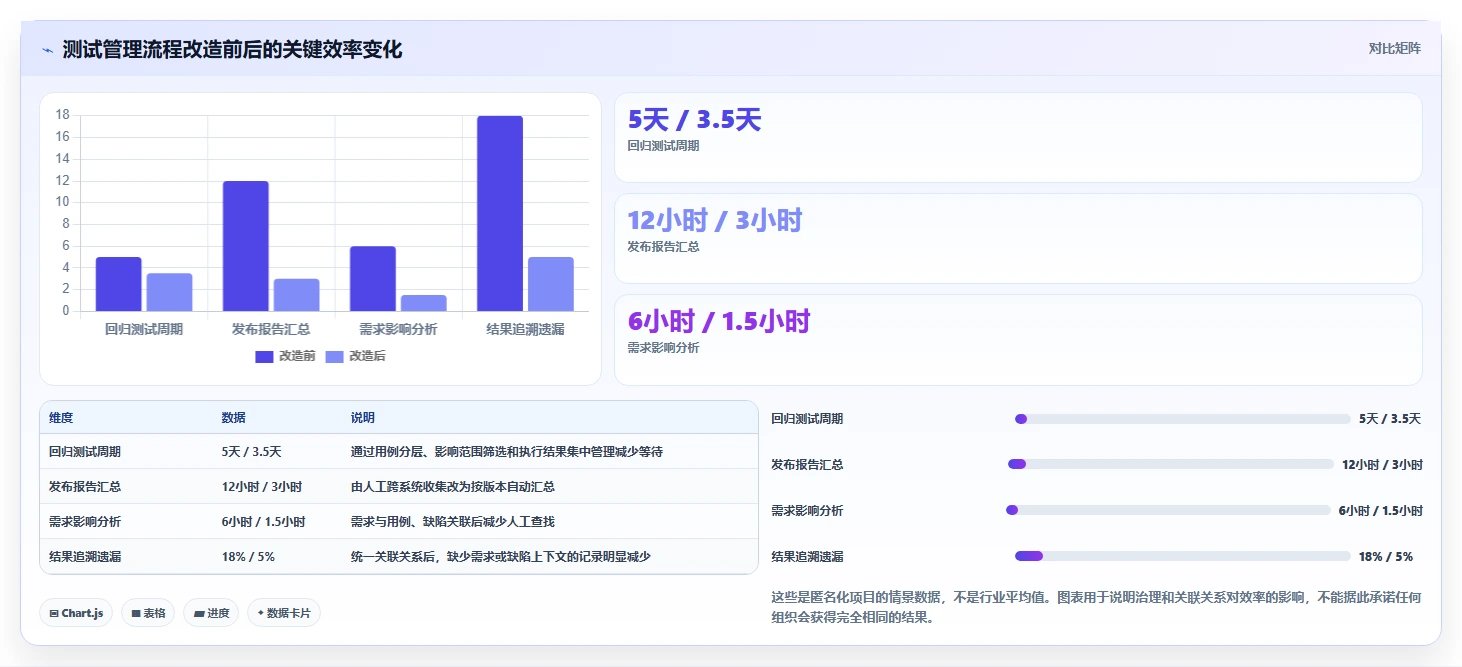Select the 回归测试周期 table row cell

tap(85, 452)
